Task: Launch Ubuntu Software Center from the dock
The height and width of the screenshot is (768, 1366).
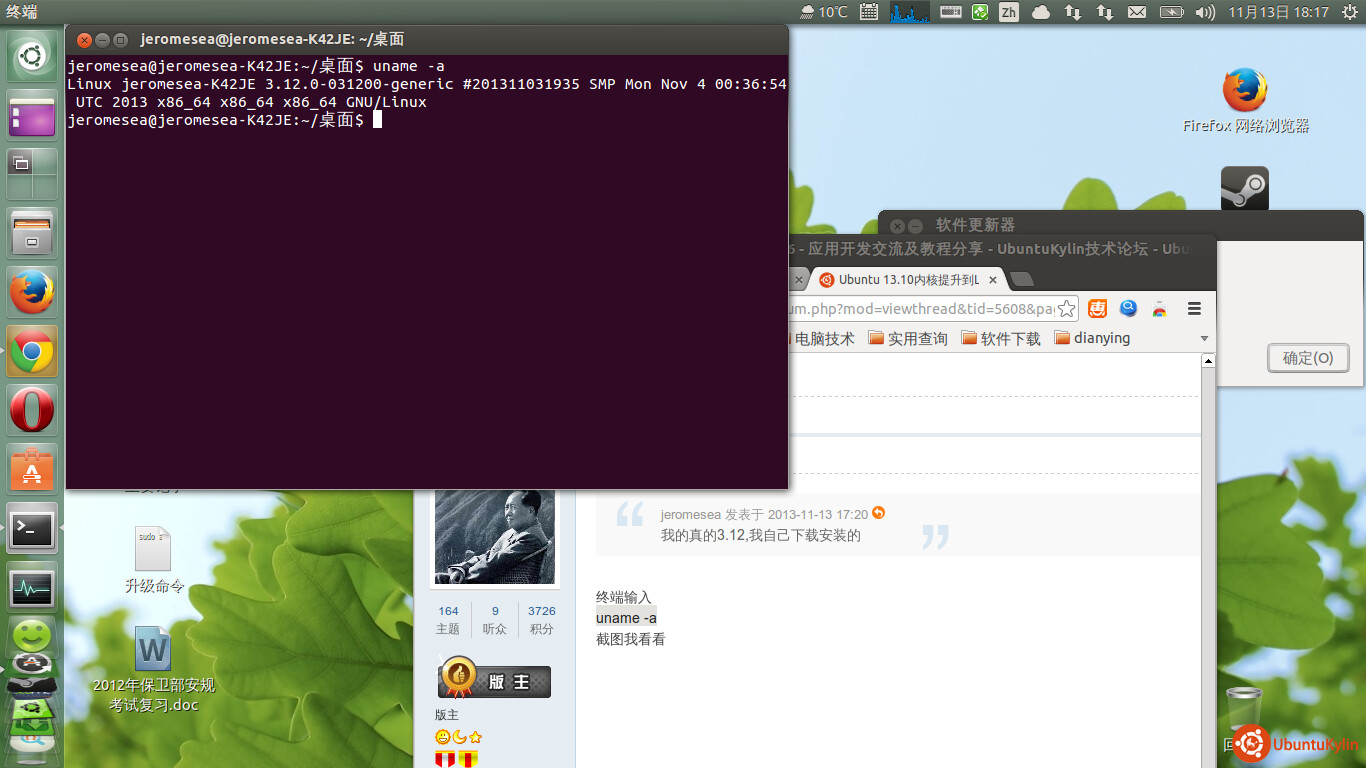Action: coord(32,469)
